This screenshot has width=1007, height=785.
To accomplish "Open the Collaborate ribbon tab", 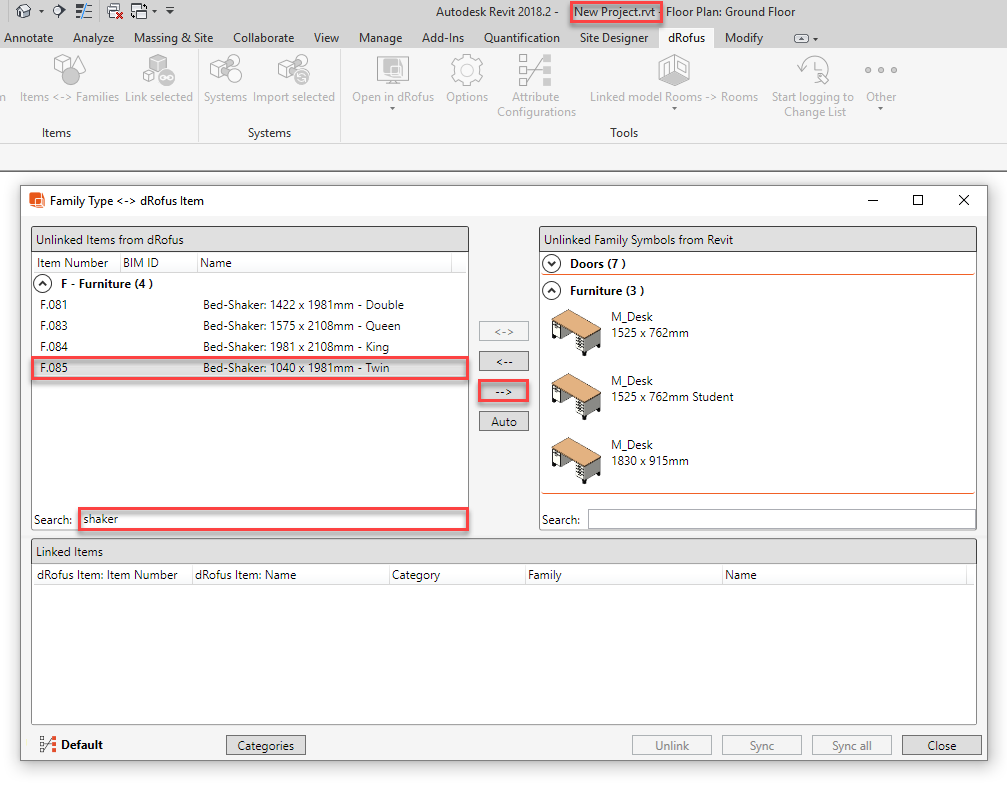I will pyautogui.click(x=263, y=37).
